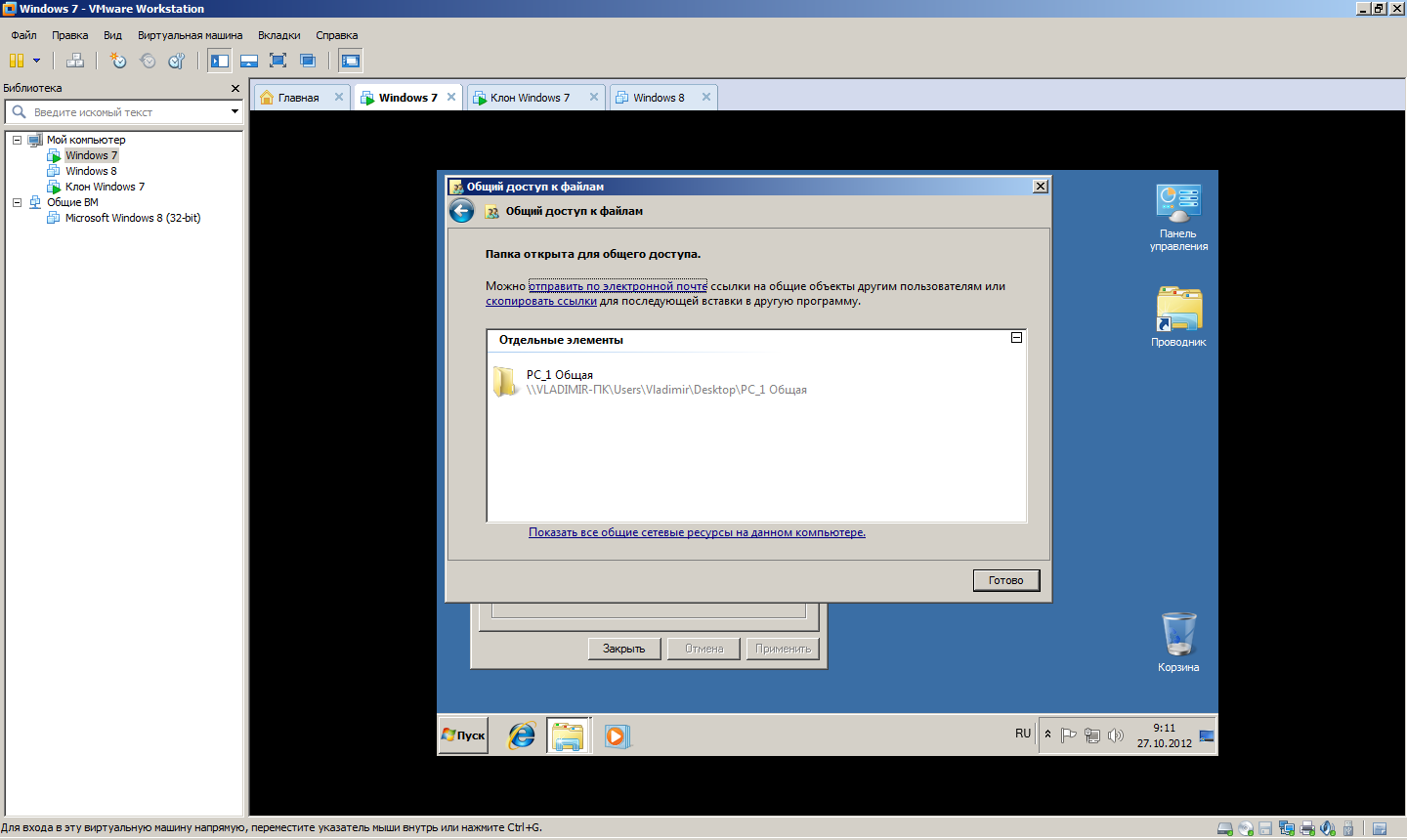This screenshot has height=840, width=1407.
Task: Click the printer status bar icon
Action: (1307, 829)
